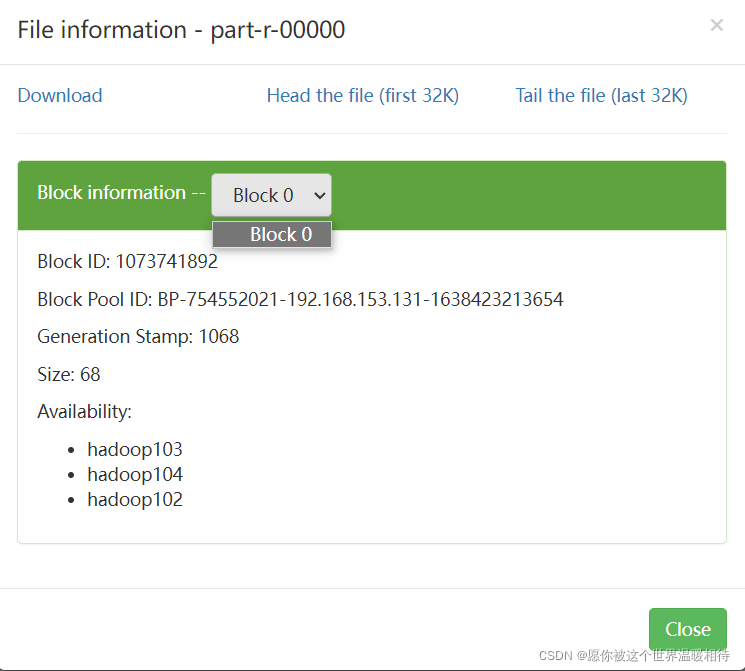The image size is (745, 671).
Task: Select Block ID: 1073741892 text
Action: pyautogui.click(x=127, y=261)
